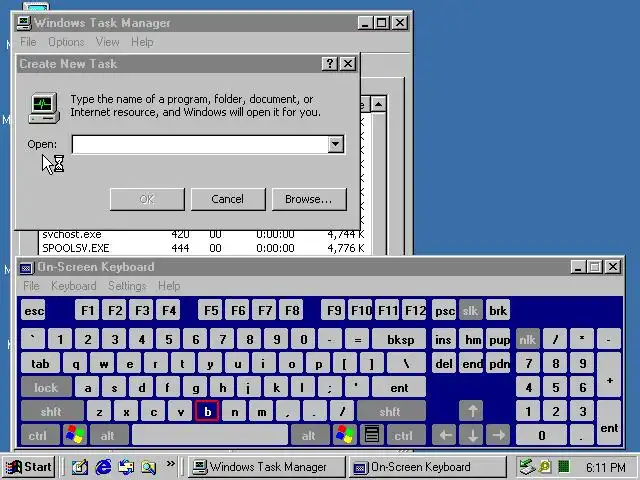Click the yellow tray icon beside the network icon
Image resolution: width=640 pixels, height=480 pixels.
point(545,466)
